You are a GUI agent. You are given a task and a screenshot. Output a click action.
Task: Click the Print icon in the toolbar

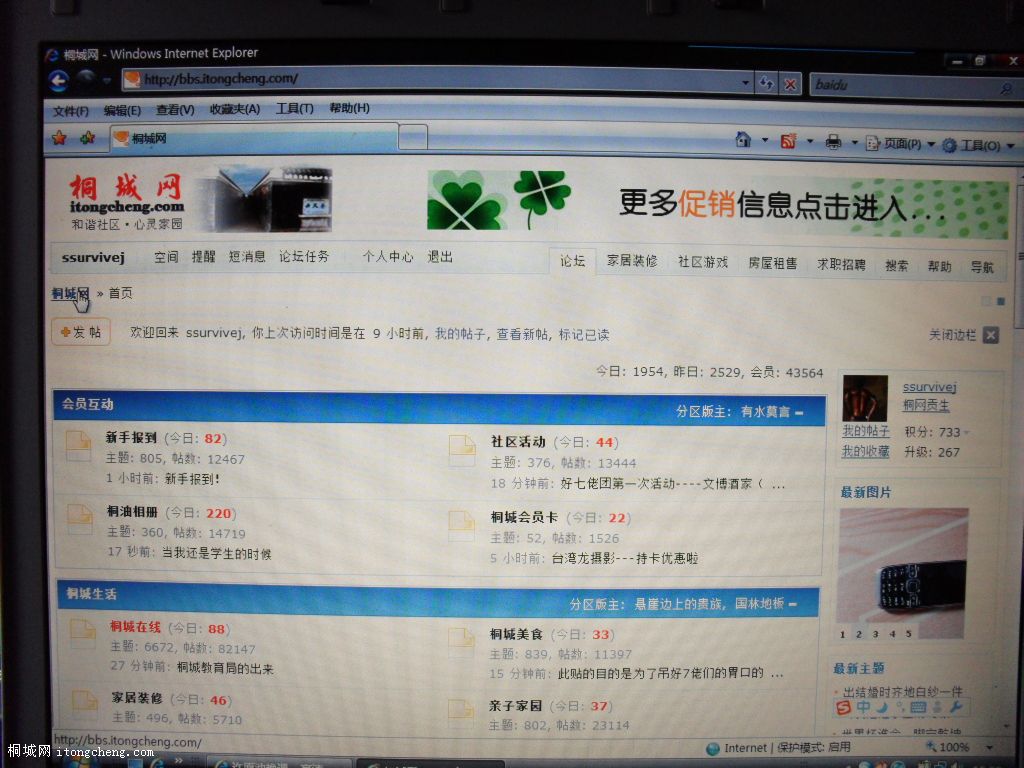click(x=833, y=143)
